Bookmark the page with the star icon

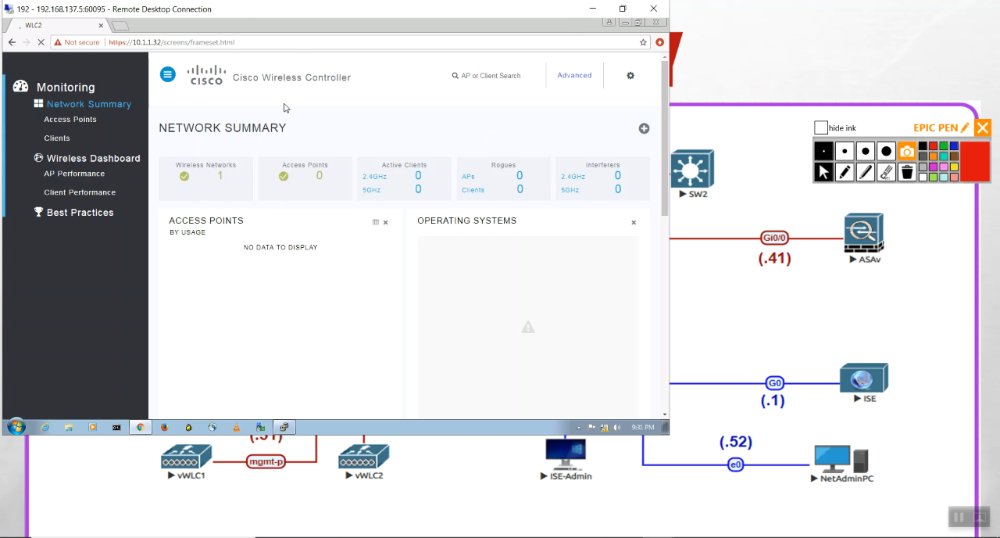[643, 42]
